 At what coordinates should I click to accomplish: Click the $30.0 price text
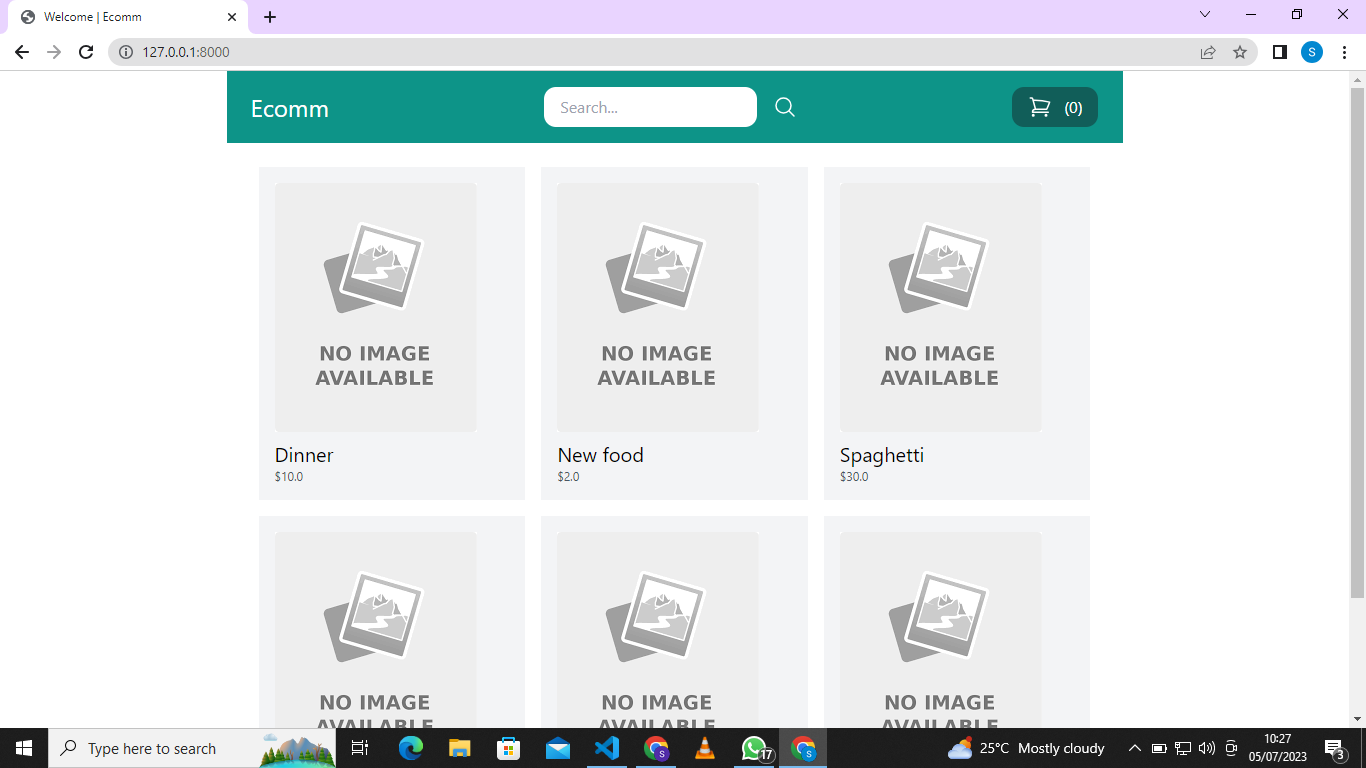tap(854, 477)
